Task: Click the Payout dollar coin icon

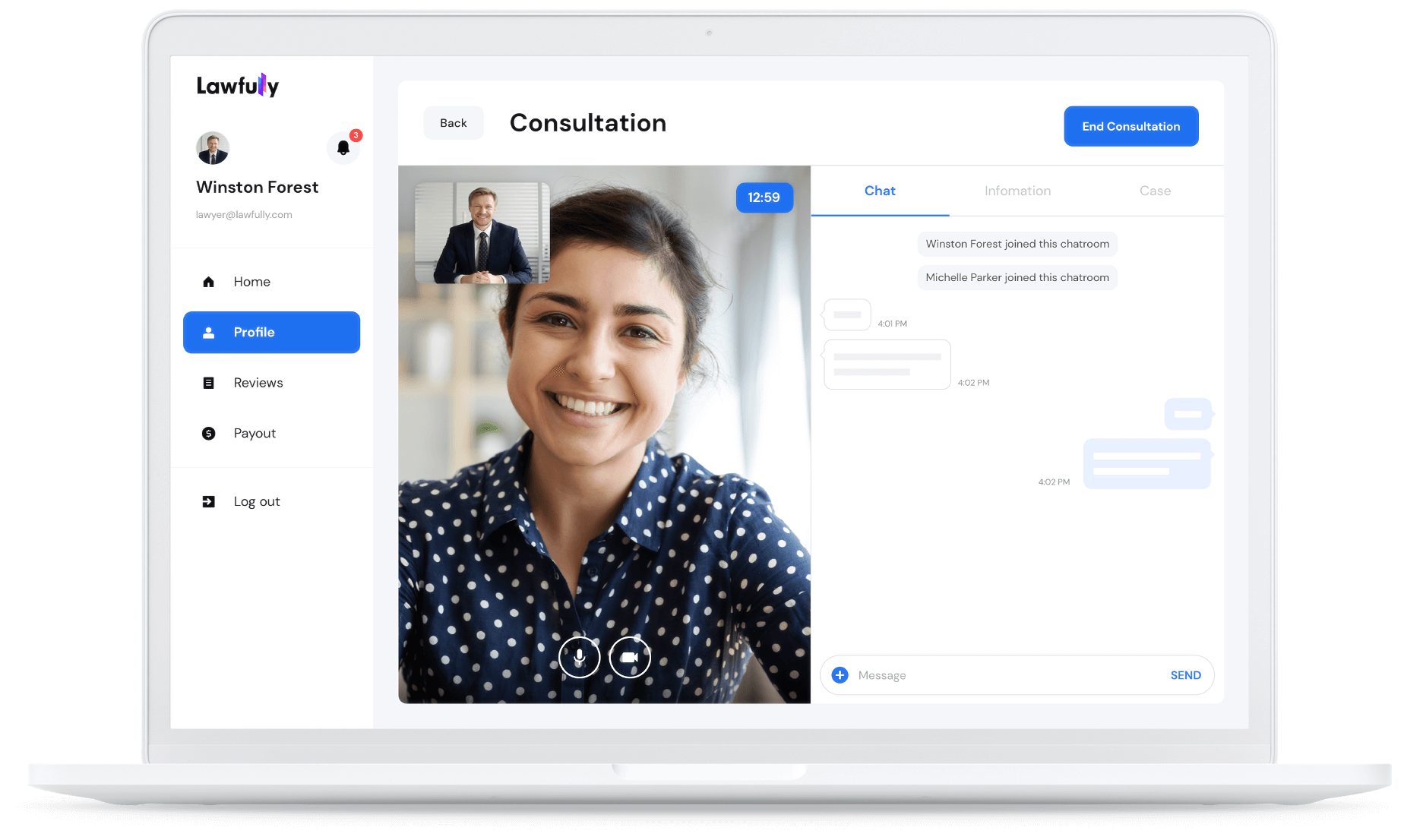Action: (209, 434)
